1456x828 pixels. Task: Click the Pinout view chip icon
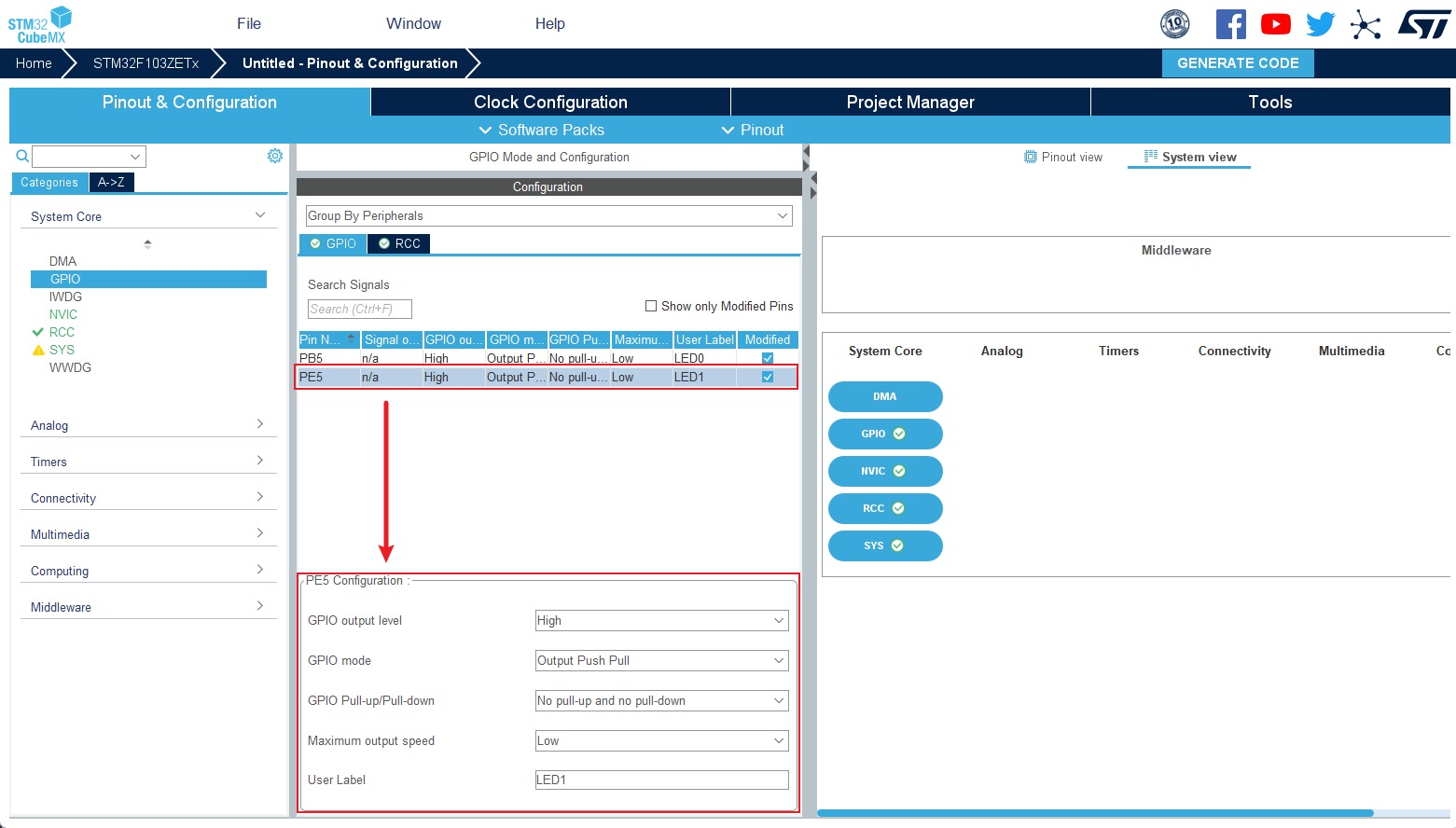[1031, 157]
